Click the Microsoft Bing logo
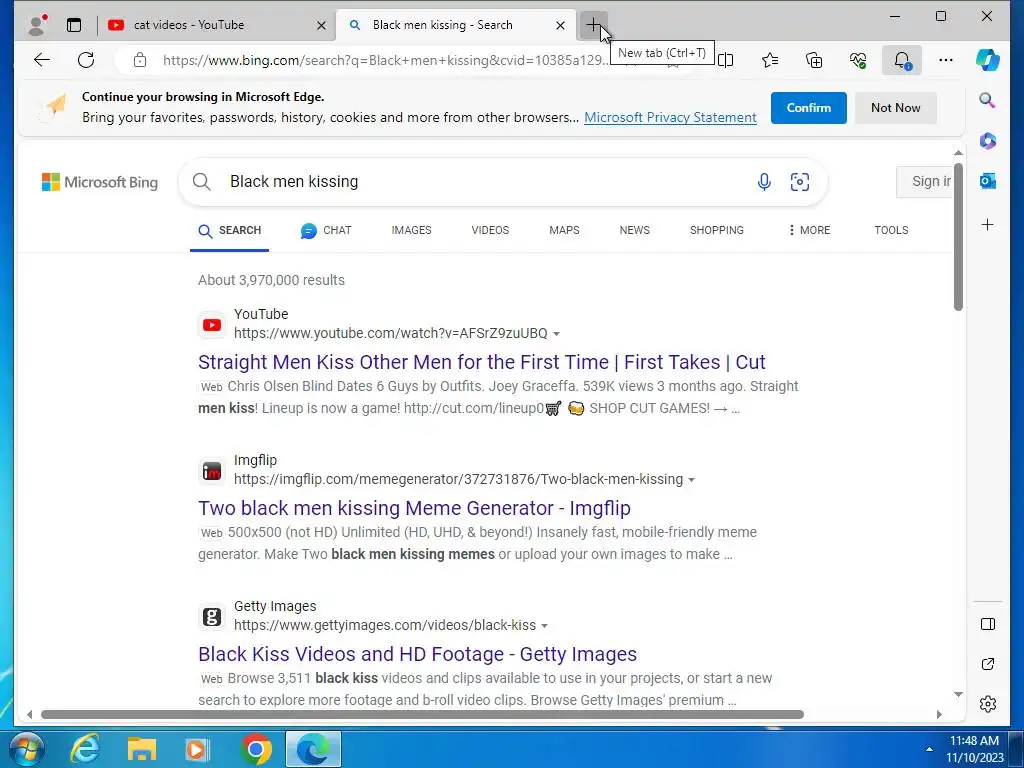The height and width of the screenshot is (768, 1024). [x=100, y=182]
